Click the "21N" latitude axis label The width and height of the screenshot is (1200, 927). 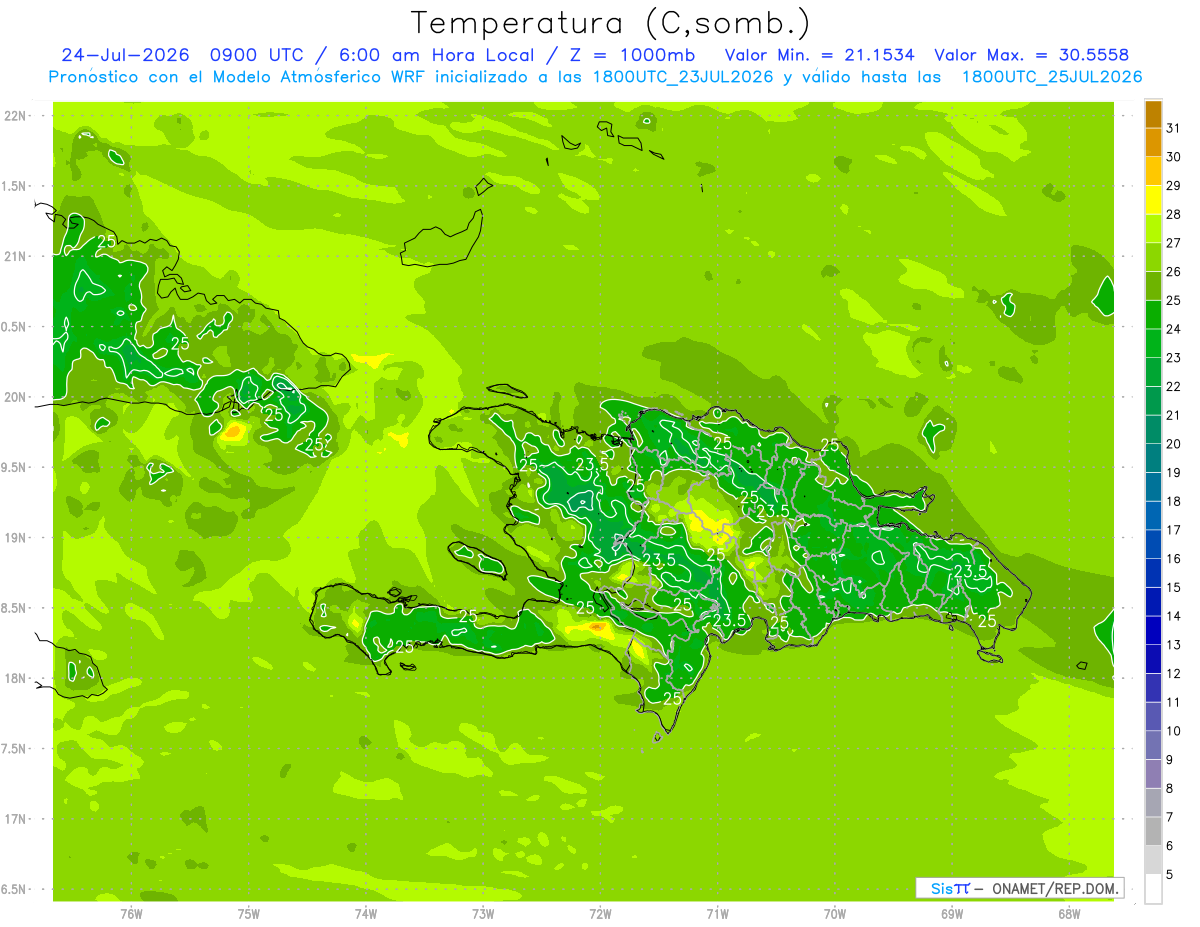[16, 257]
